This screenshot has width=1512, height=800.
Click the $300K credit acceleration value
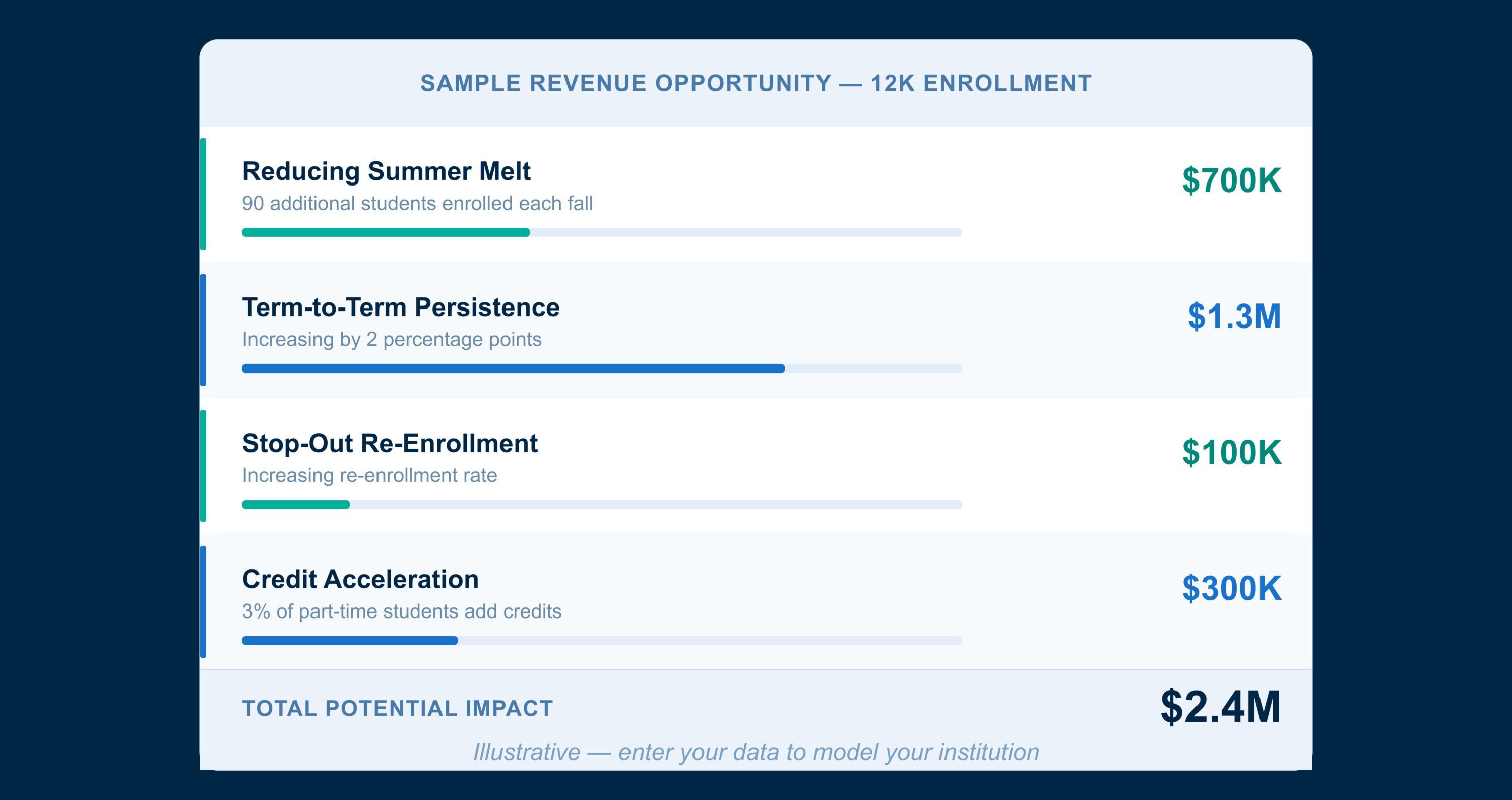coord(1231,588)
